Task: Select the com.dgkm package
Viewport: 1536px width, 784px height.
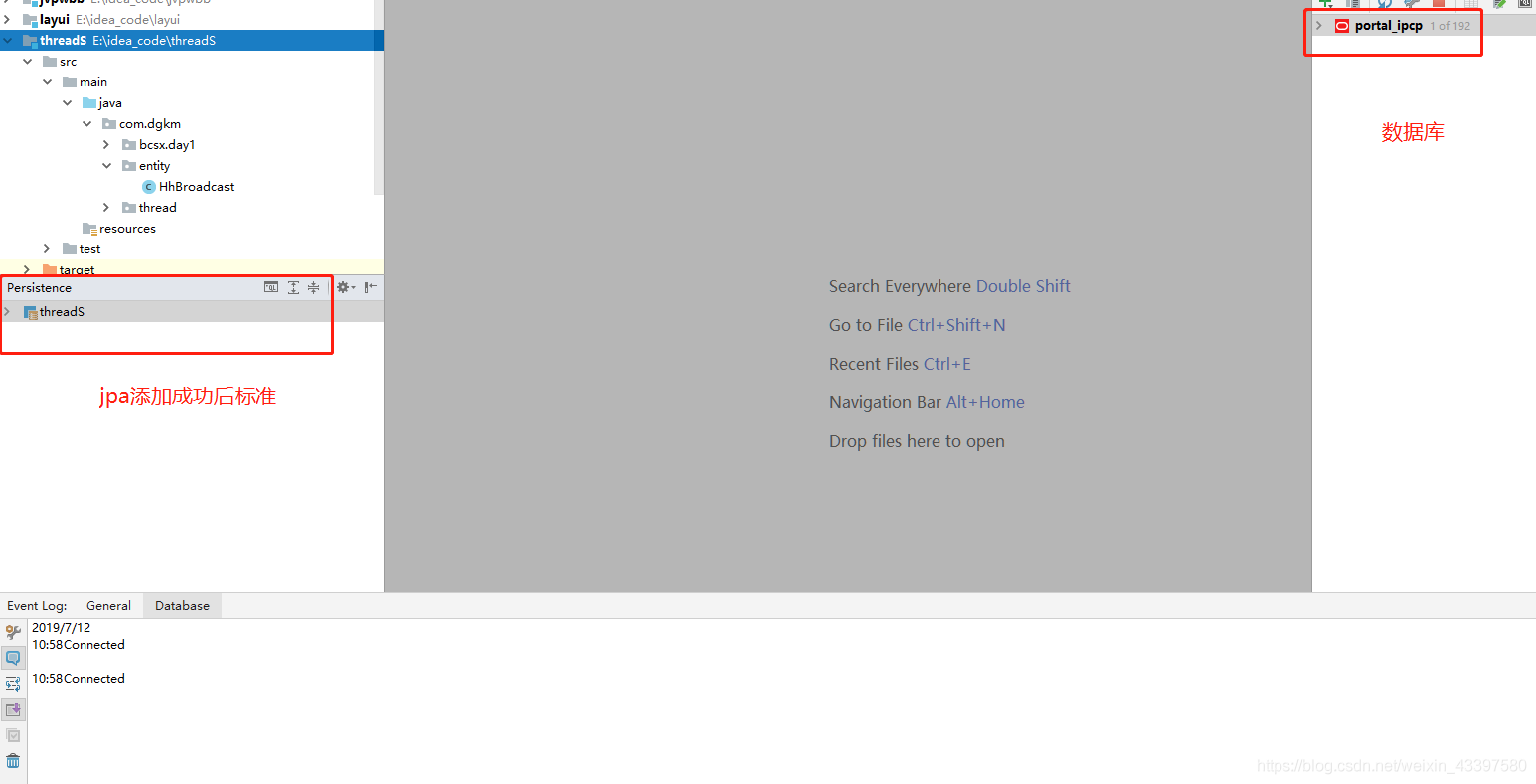Action: click(x=150, y=124)
